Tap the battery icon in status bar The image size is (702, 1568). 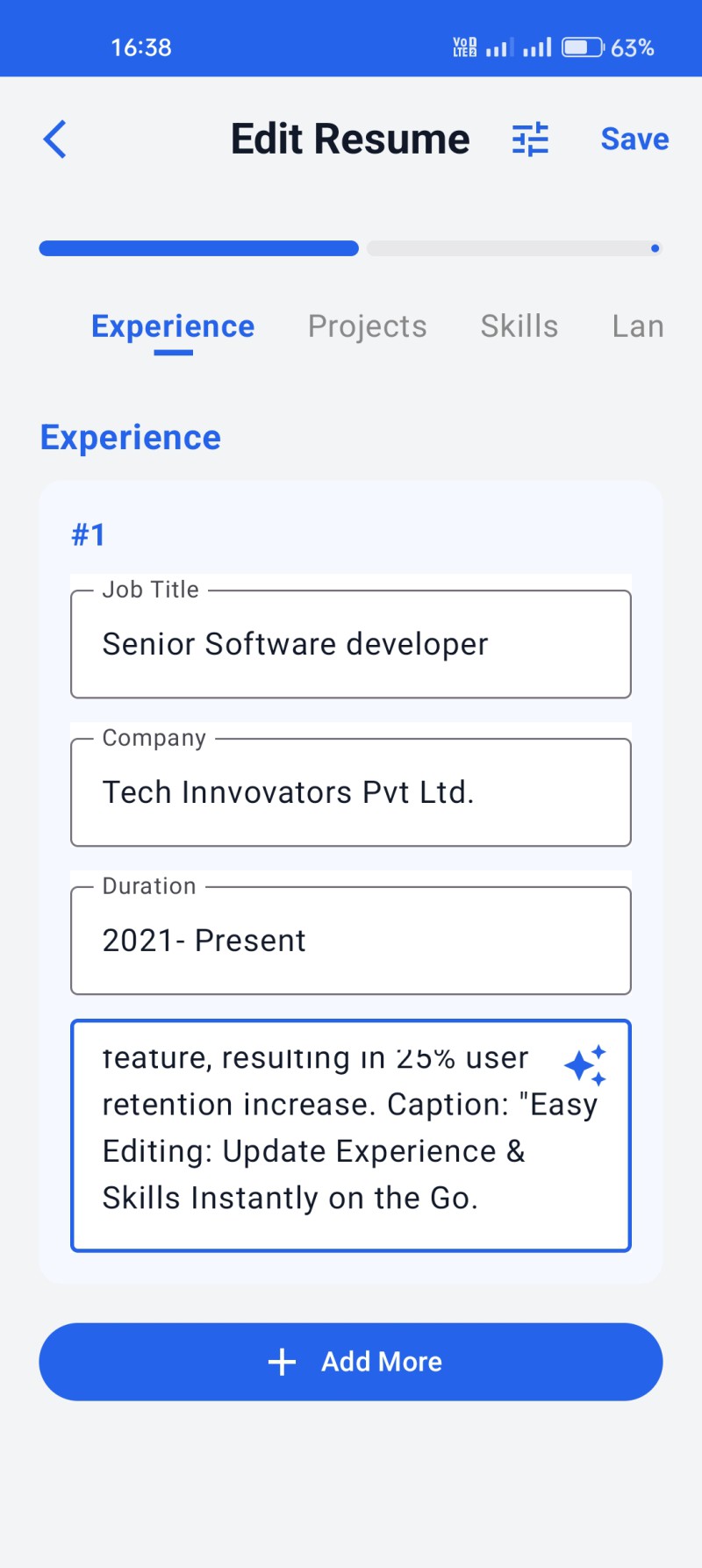(582, 47)
